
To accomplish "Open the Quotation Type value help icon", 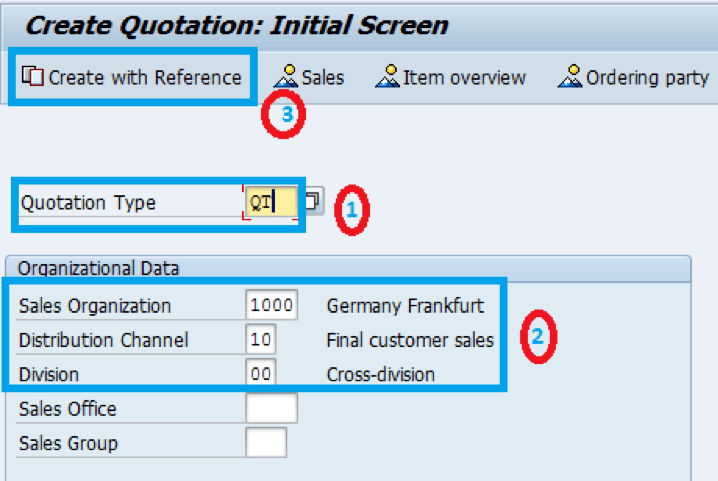I will pos(313,201).
